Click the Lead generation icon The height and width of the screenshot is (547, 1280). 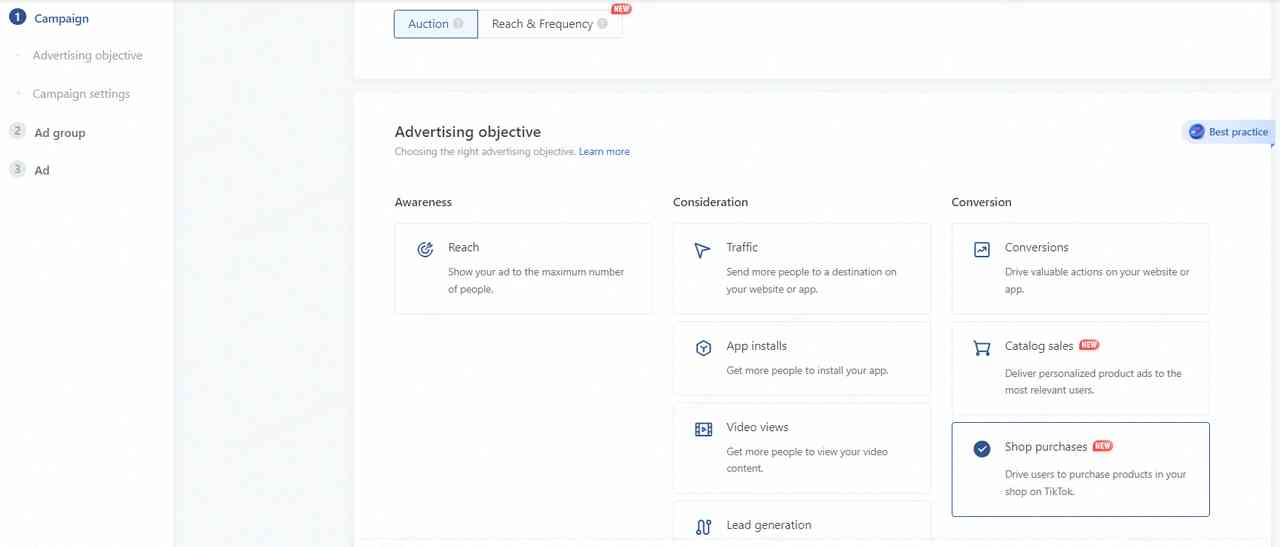click(x=703, y=527)
